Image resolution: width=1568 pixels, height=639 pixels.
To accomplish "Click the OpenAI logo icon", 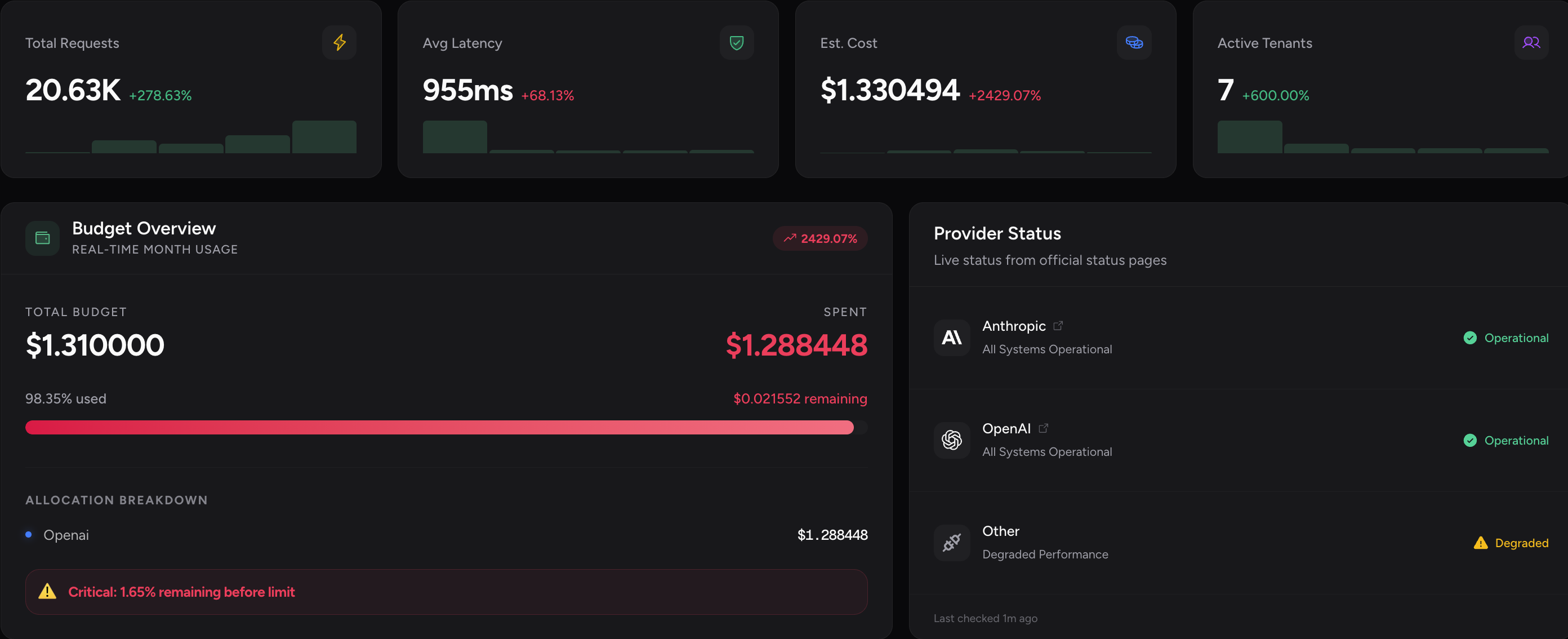I will point(951,440).
